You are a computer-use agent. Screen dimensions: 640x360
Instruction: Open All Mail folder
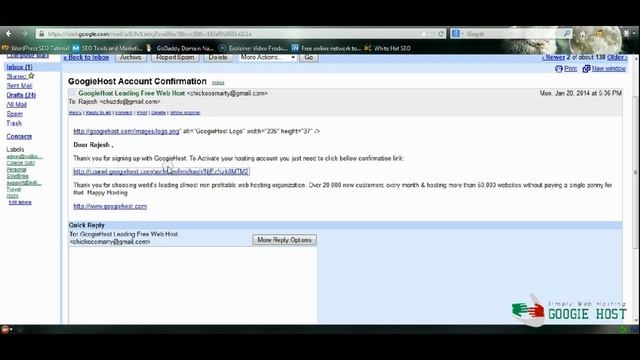(16, 104)
